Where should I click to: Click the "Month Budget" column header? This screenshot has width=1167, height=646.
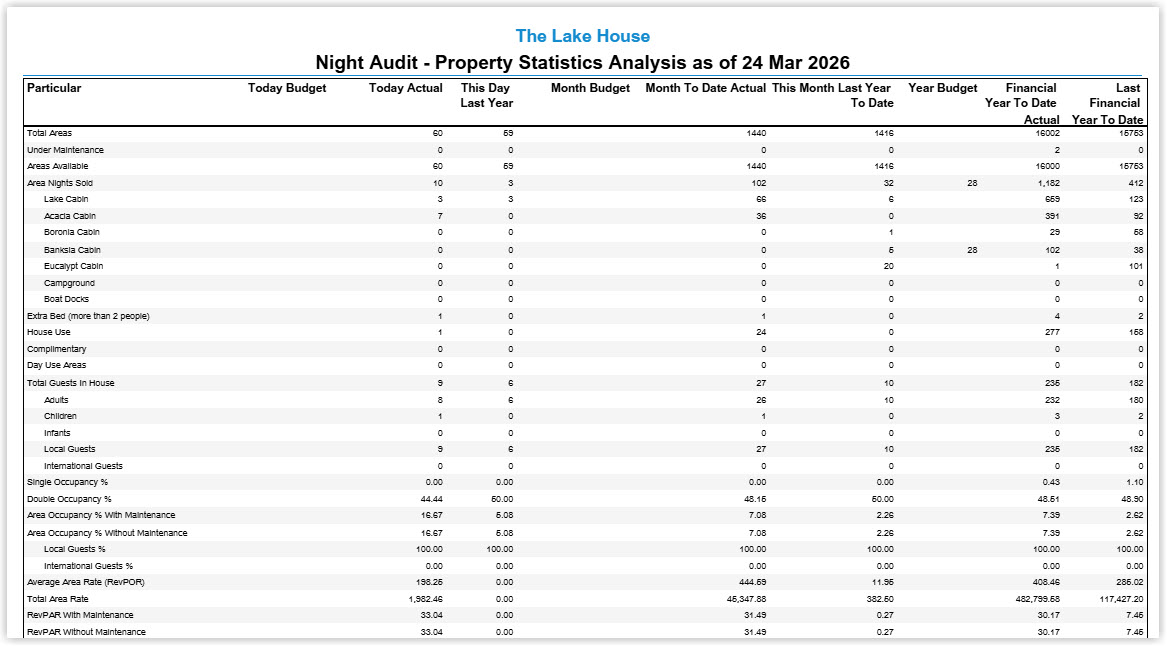click(x=590, y=88)
